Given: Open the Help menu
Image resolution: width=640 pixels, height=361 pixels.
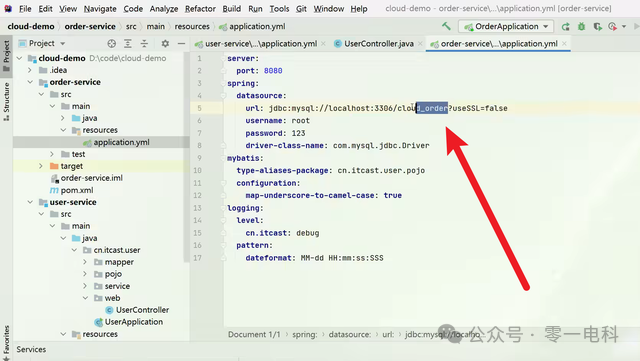Looking at the screenshot, I should pos(359,9).
